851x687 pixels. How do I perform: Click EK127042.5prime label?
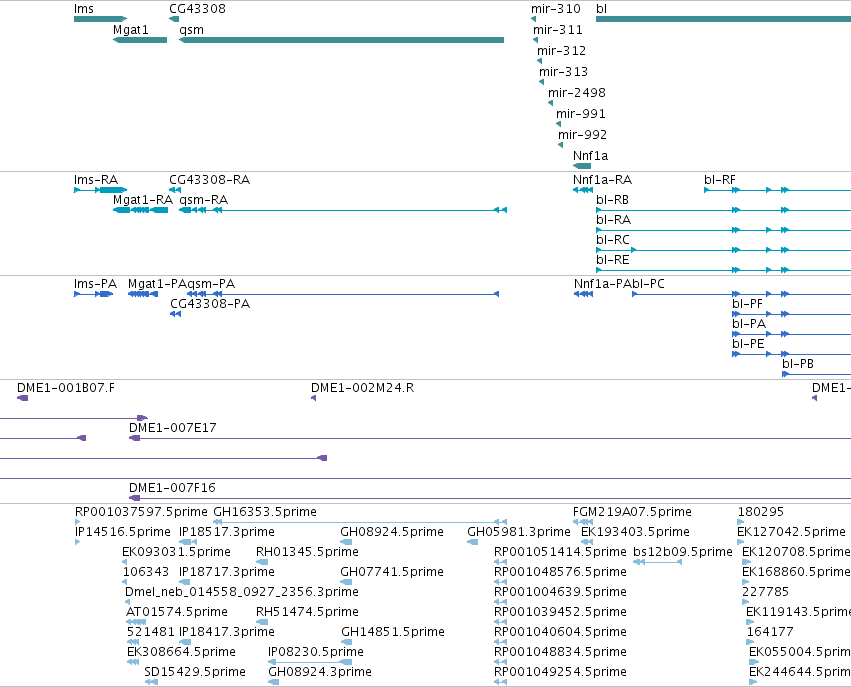click(x=791, y=532)
